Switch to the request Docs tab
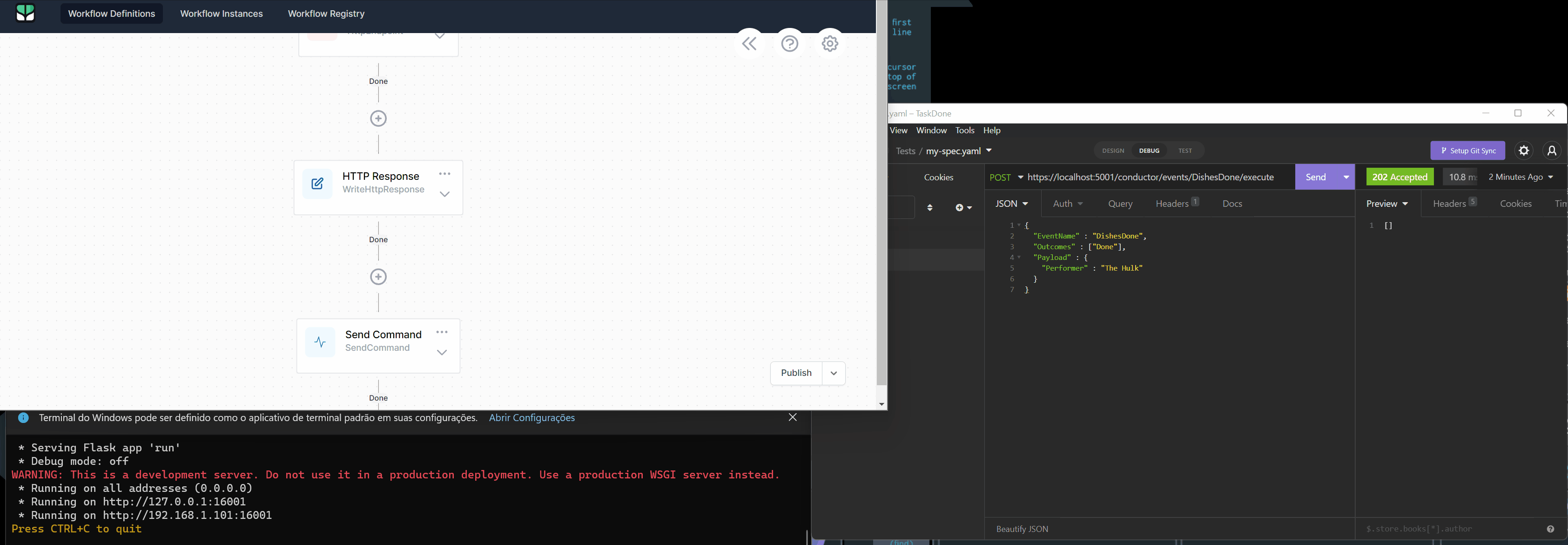 1232,204
